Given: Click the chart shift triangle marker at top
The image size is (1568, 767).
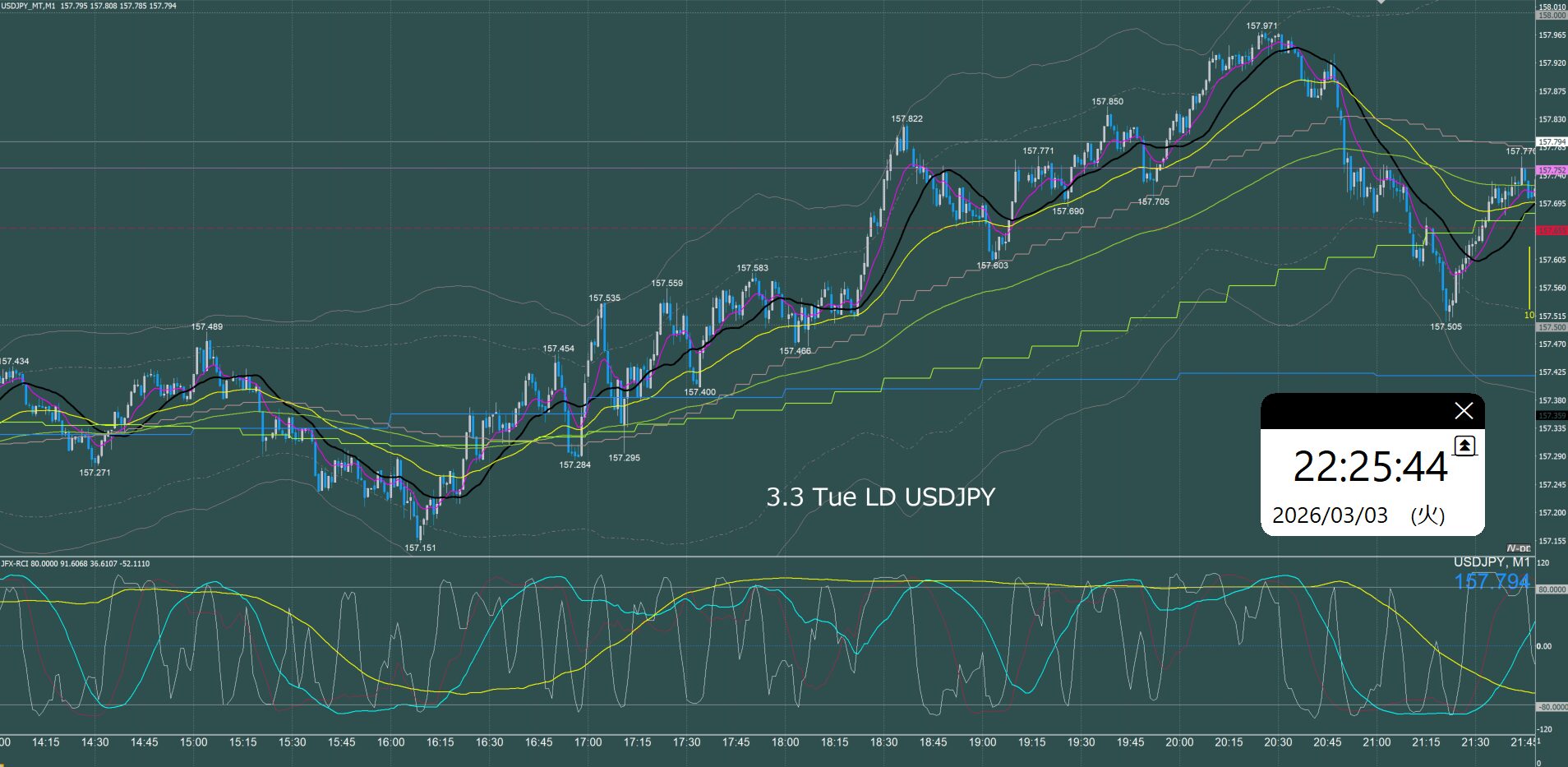Looking at the screenshot, I should pyautogui.click(x=1381, y=2).
